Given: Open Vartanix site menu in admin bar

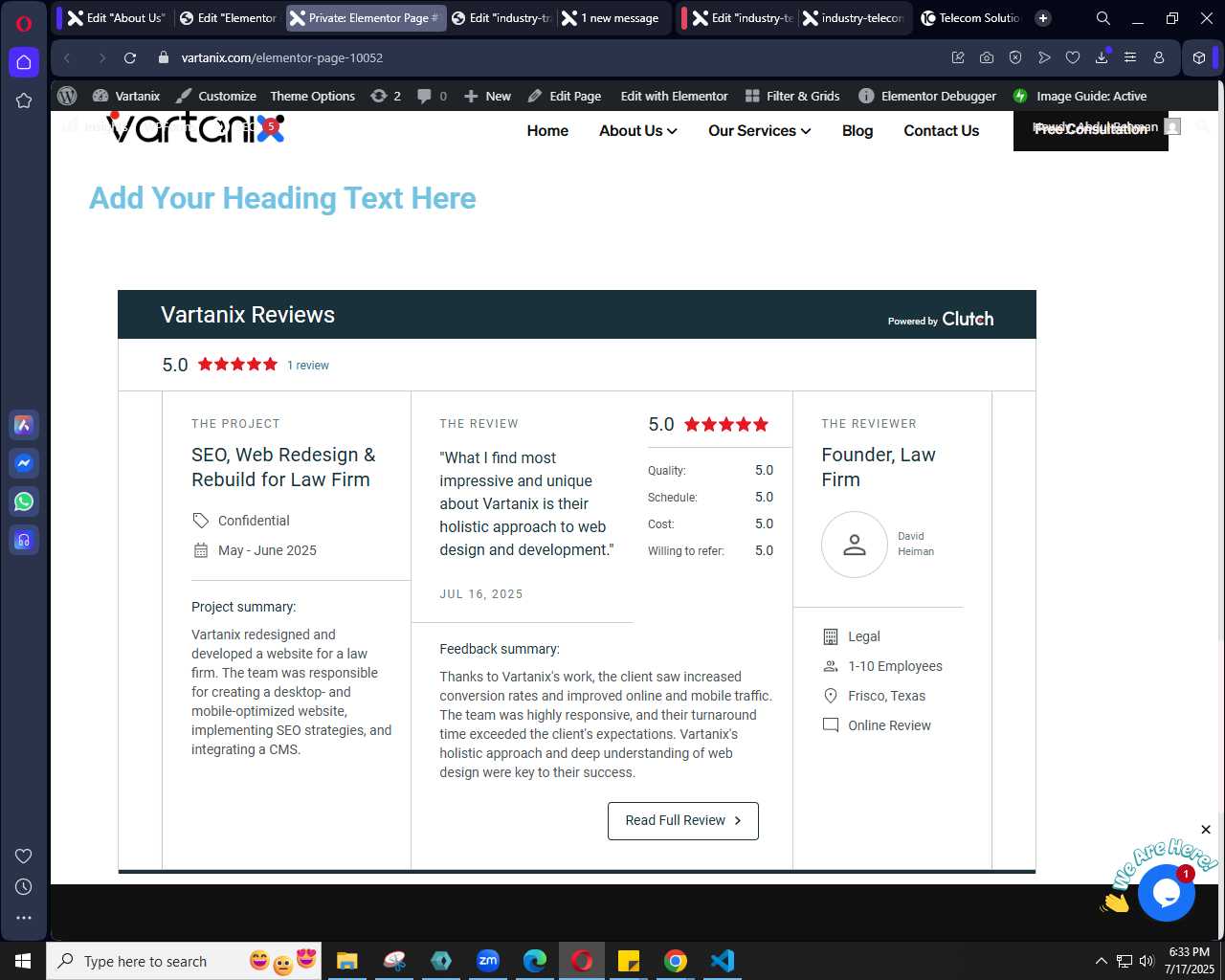Looking at the screenshot, I should tap(126, 96).
